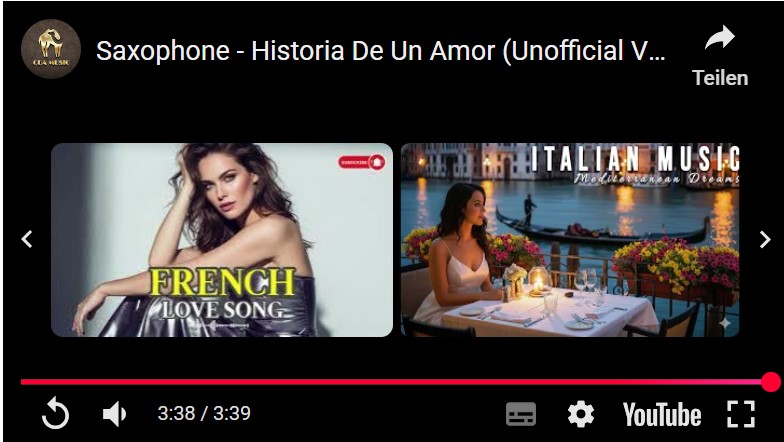The height and width of the screenshot is (442, 784).
Task: Seek to the middle of the red progress bar
Action: click(396, 382)
